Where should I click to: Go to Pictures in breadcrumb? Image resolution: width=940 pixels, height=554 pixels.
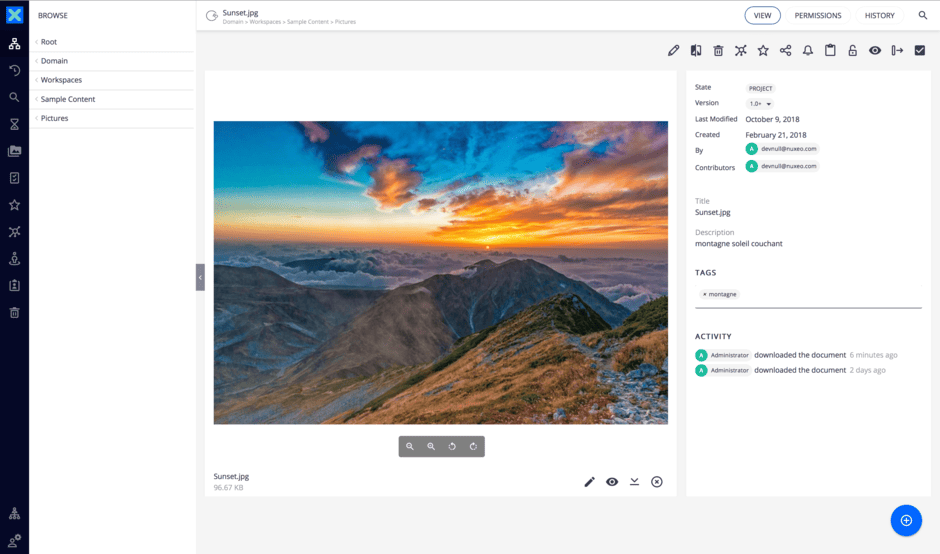coord(345,22)
